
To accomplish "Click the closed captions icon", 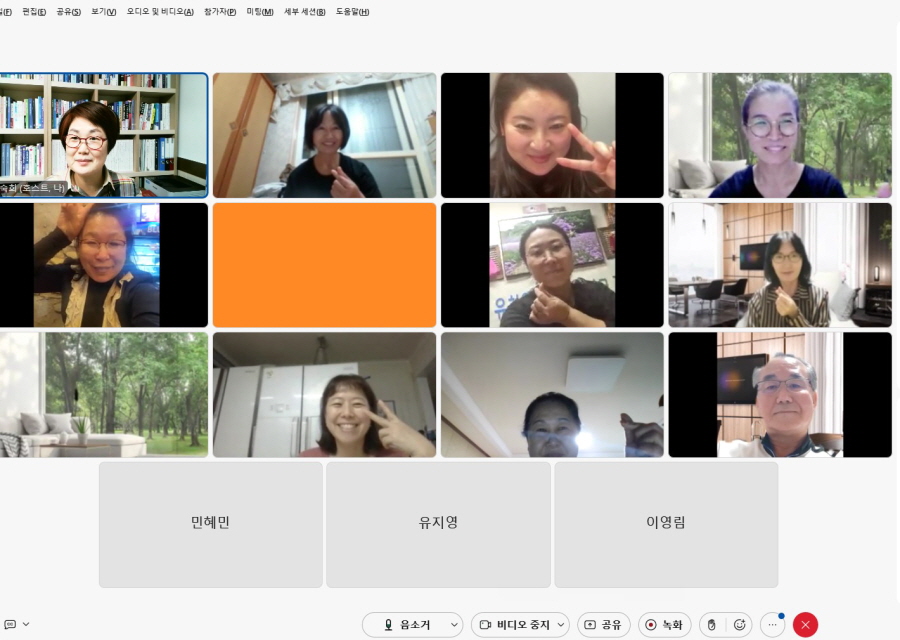I will pyautogui.click(x=9, y=624).
